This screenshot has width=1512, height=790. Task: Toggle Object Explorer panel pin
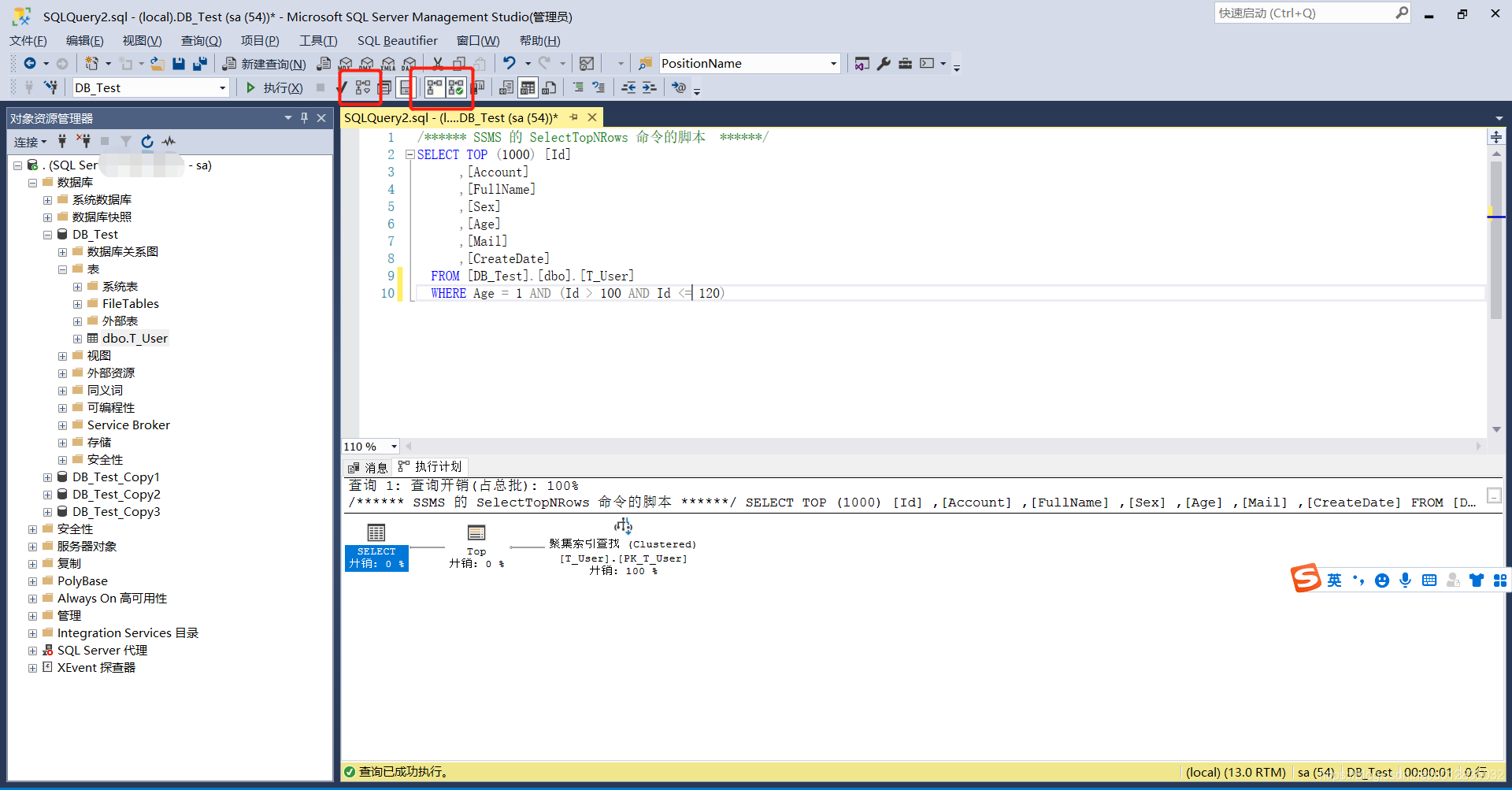pyautogui.click(x=304, y=118)
